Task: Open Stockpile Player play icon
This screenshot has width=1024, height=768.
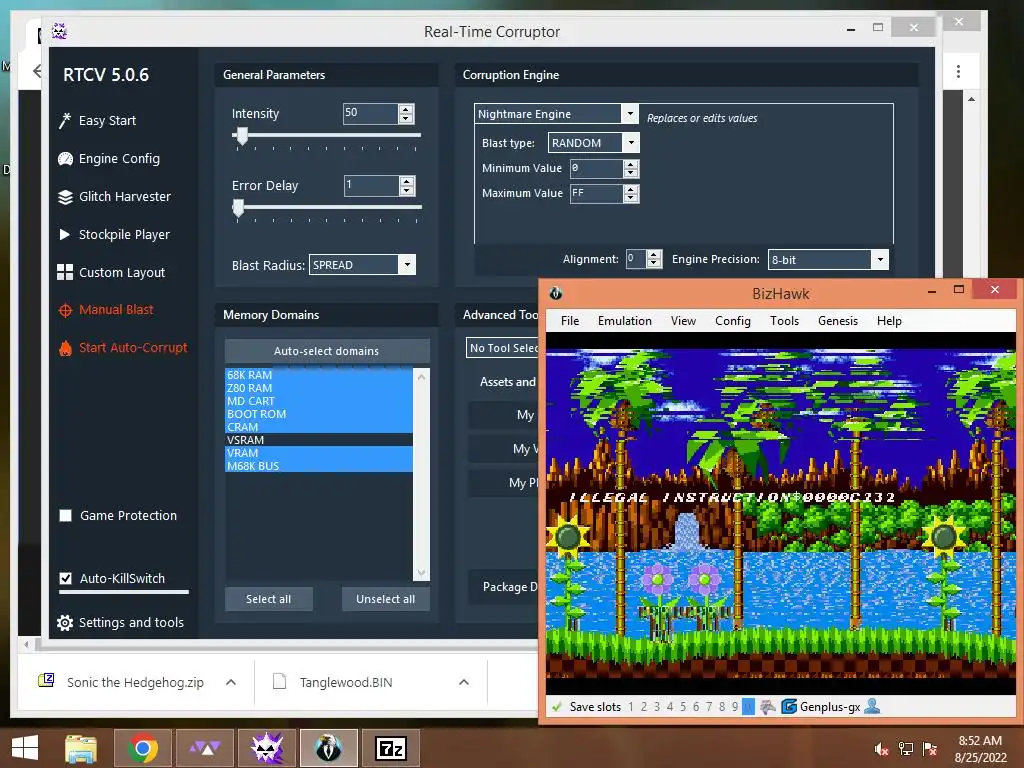Action: (65, 234)
